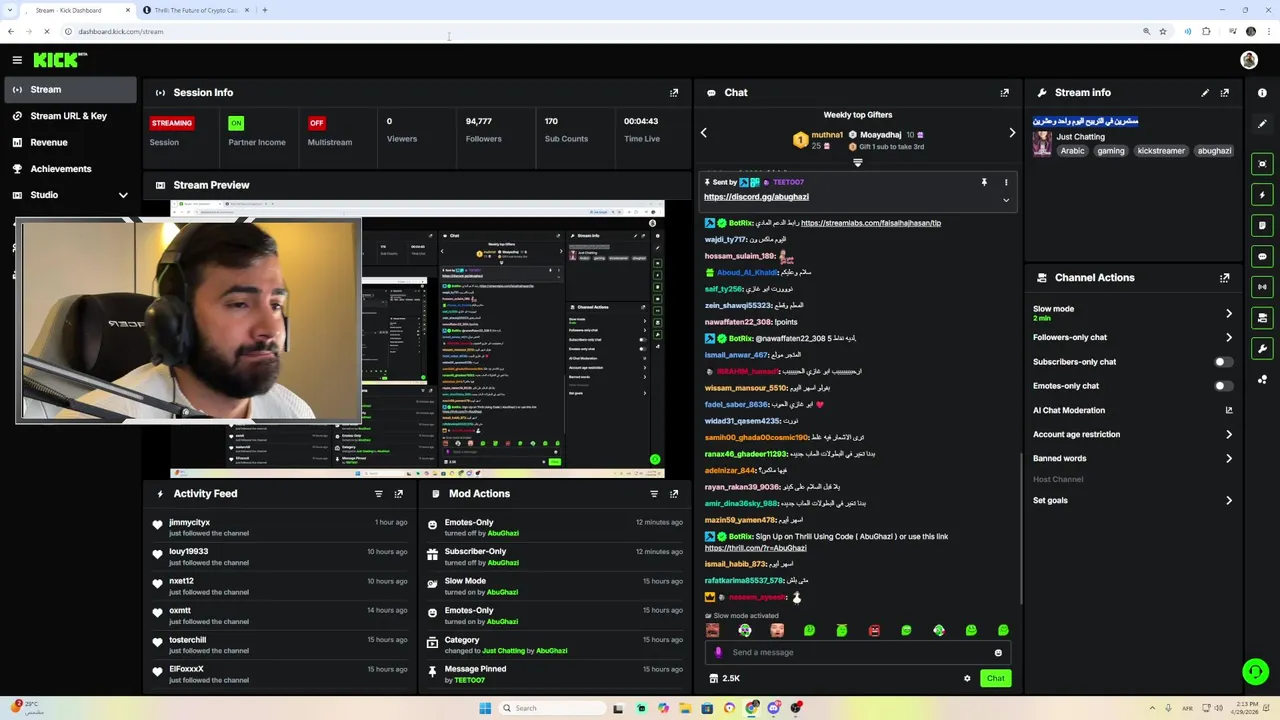Click the three-dots cluster icon in the right sidebar
The image size is (1280, 720).
tap(1262, 379)
